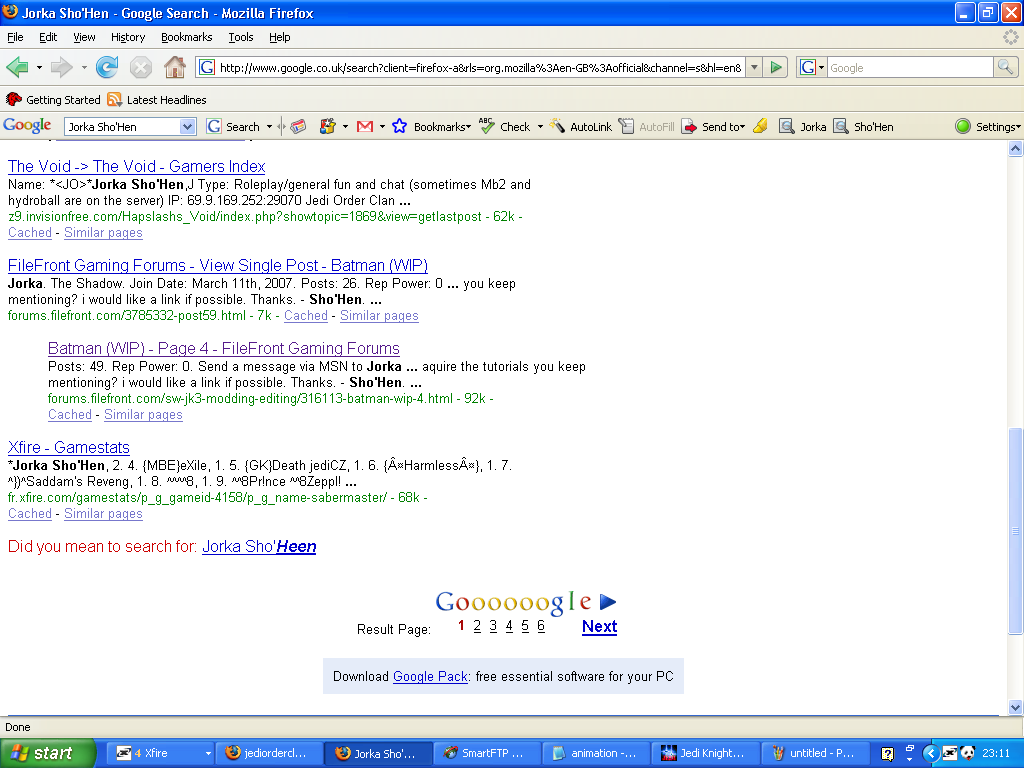Click the Jorka Sho'Heen spelling suggestion
The image size is (1024, 768).
(259, 547)
